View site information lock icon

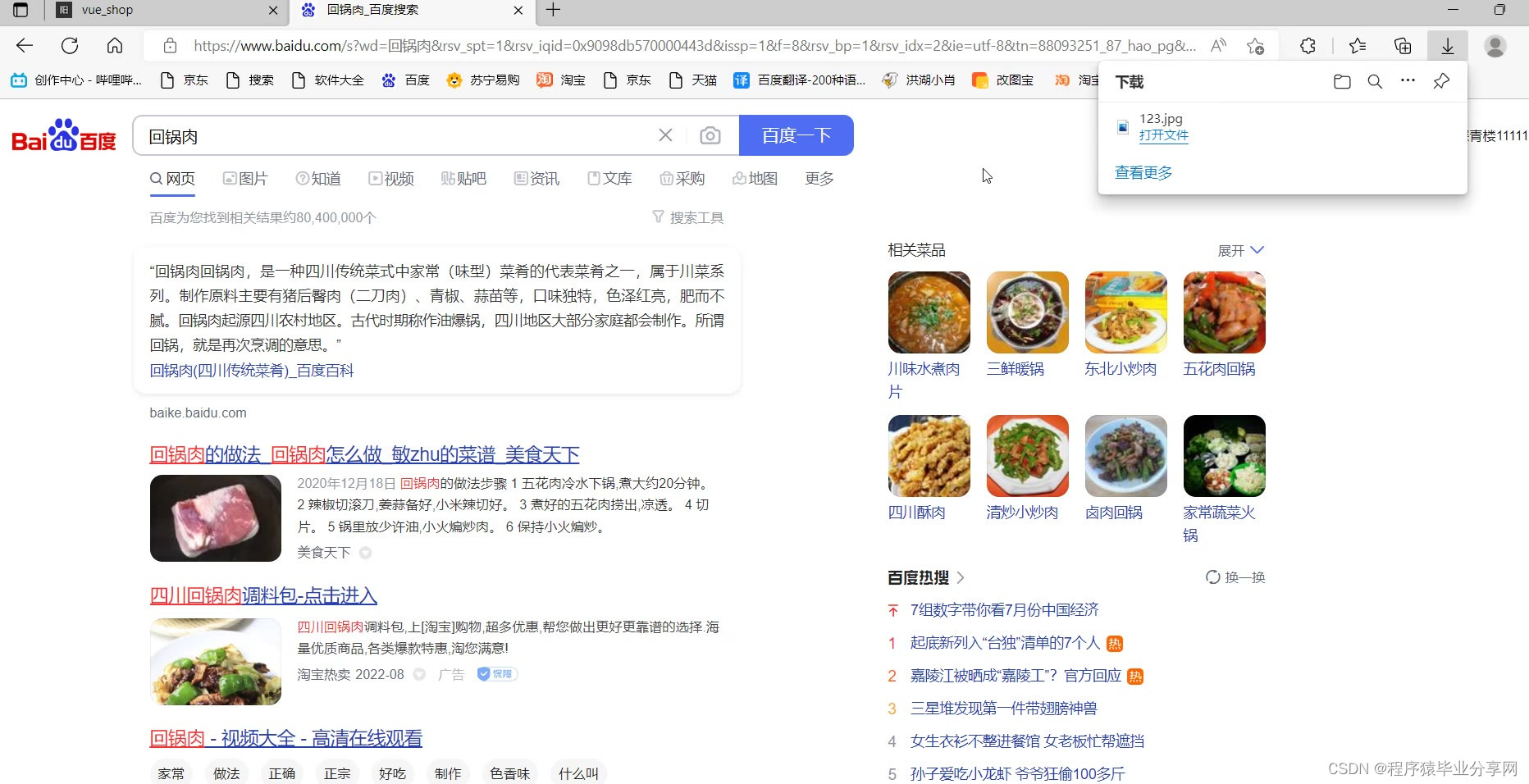click(x=170, y=46)
